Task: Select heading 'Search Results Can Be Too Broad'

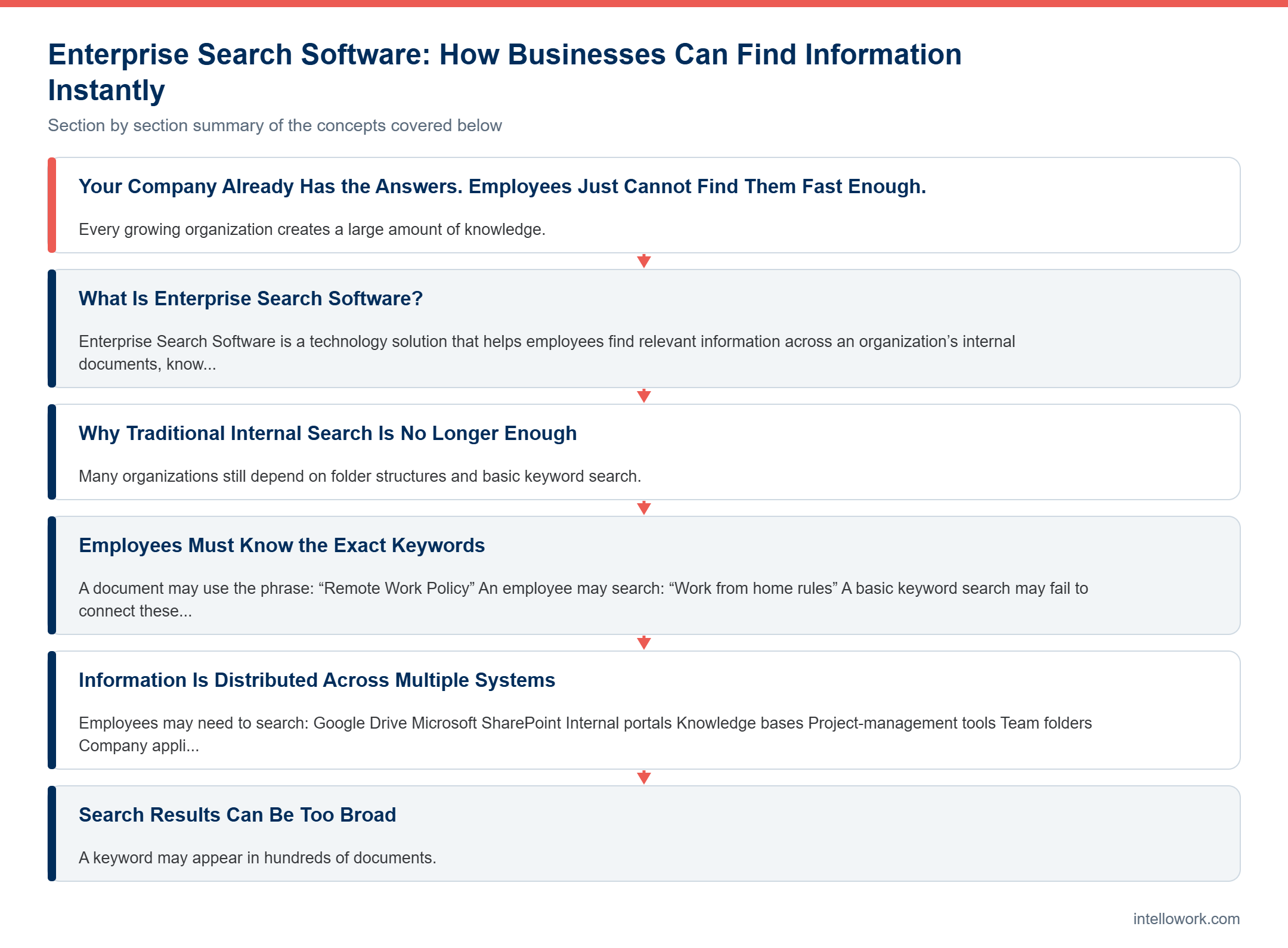Action: 237,815
